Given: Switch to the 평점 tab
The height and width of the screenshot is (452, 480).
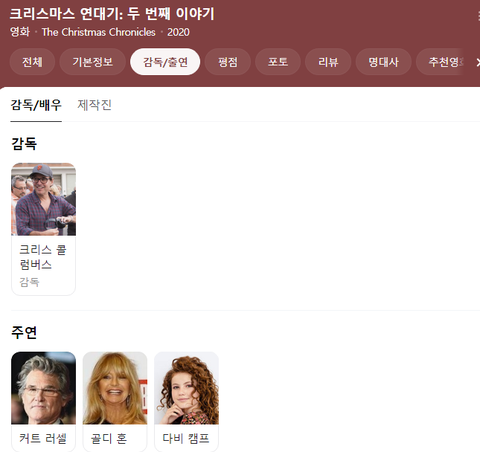Looking at the screenshot, I should click(x=228, y=62).
